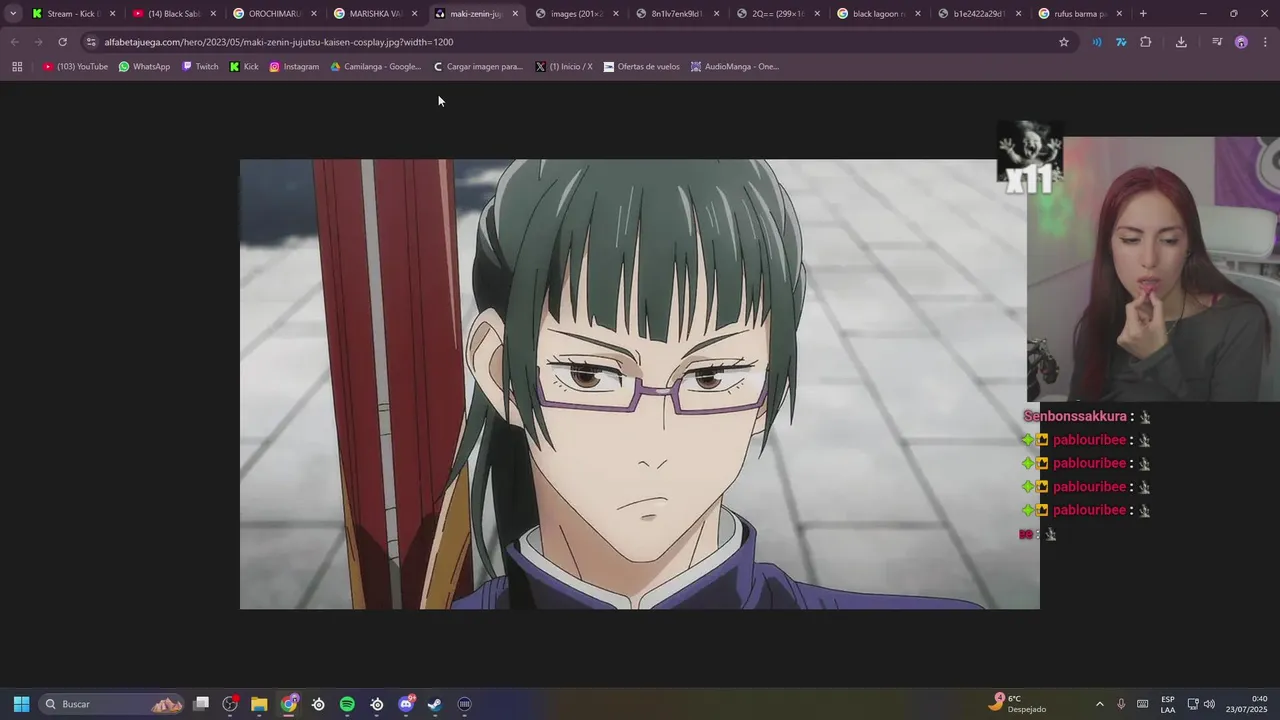
Task: Go back to previous page
Action: [14, 42]
